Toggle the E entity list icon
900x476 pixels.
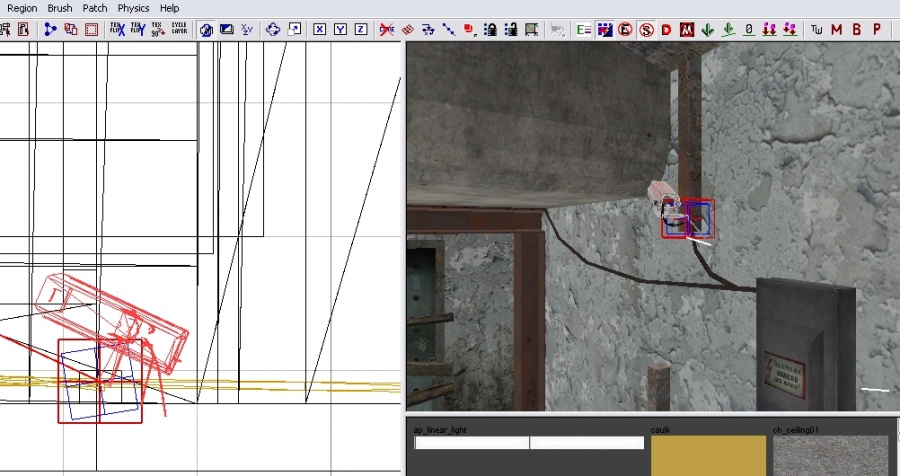click(x=584, y=29)
